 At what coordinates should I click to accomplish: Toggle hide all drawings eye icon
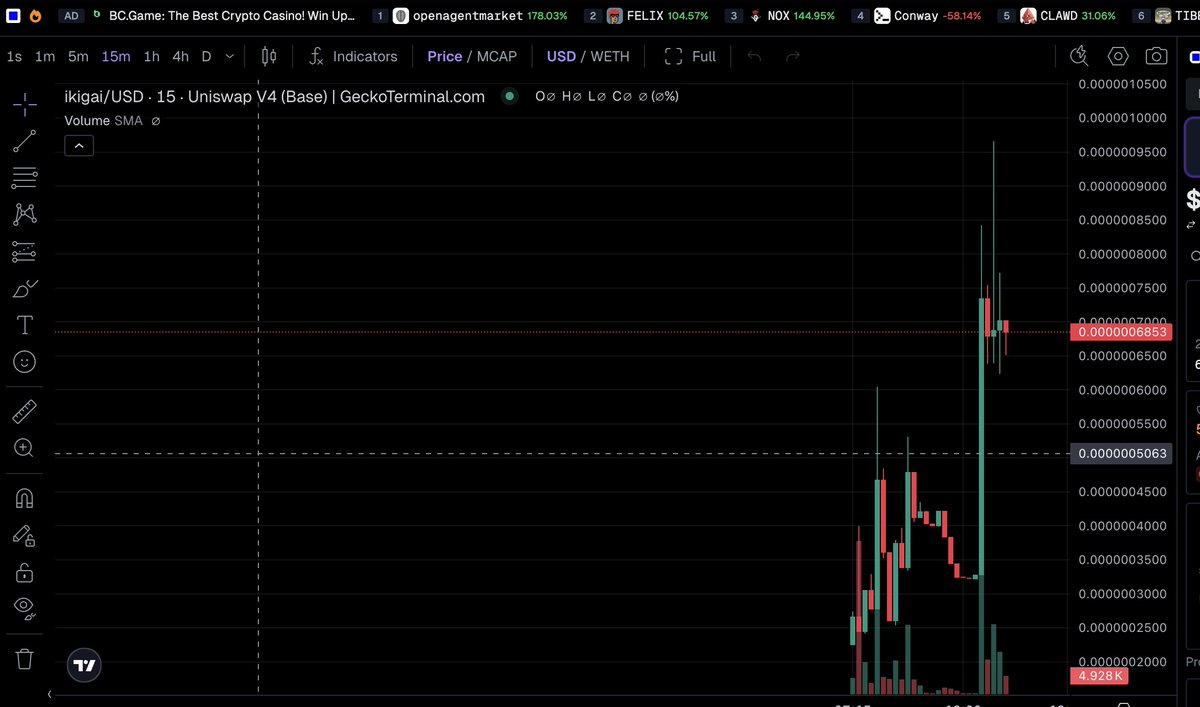[25, 608]
